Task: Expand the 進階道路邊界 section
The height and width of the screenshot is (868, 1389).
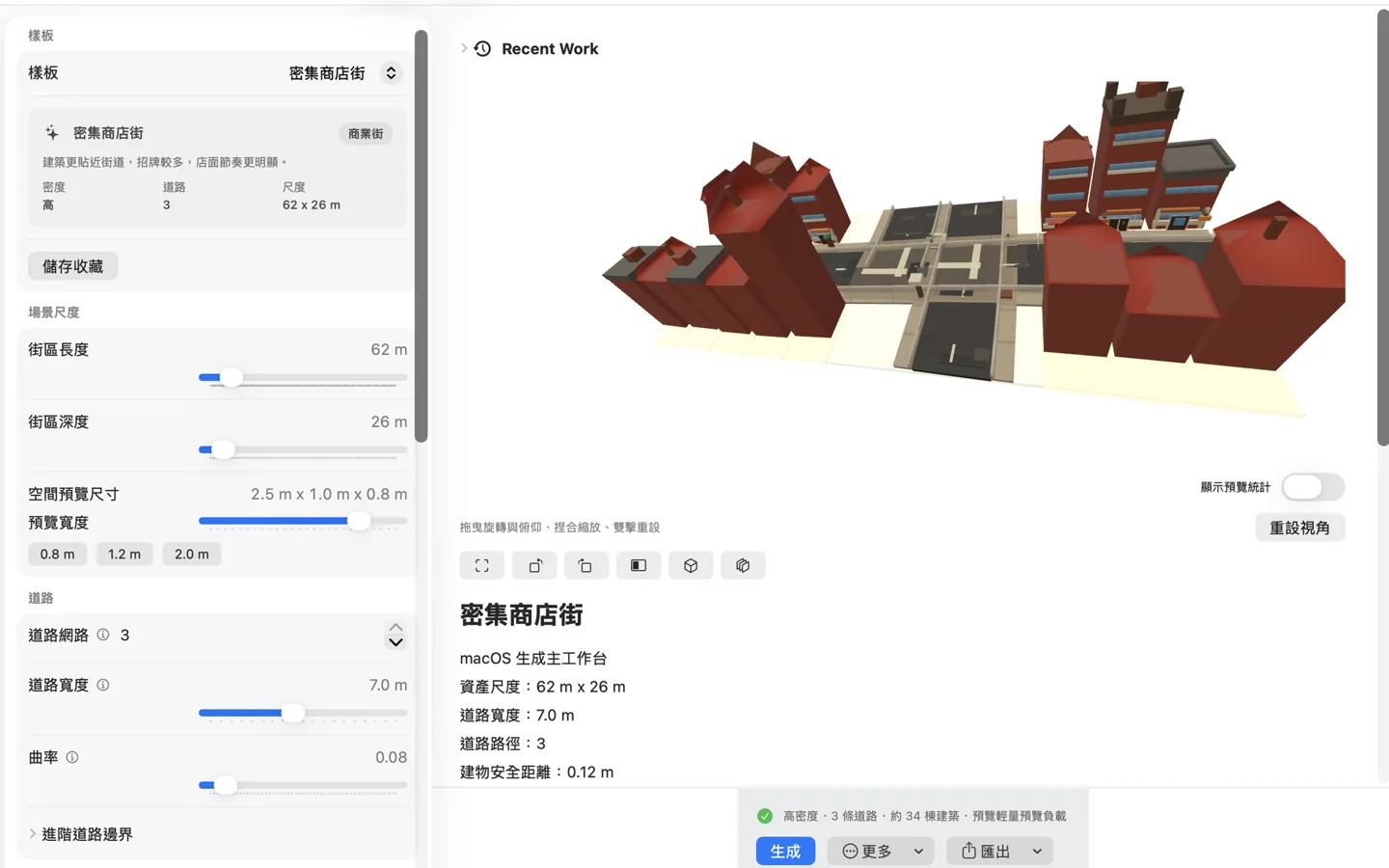Action: (81, 834)
